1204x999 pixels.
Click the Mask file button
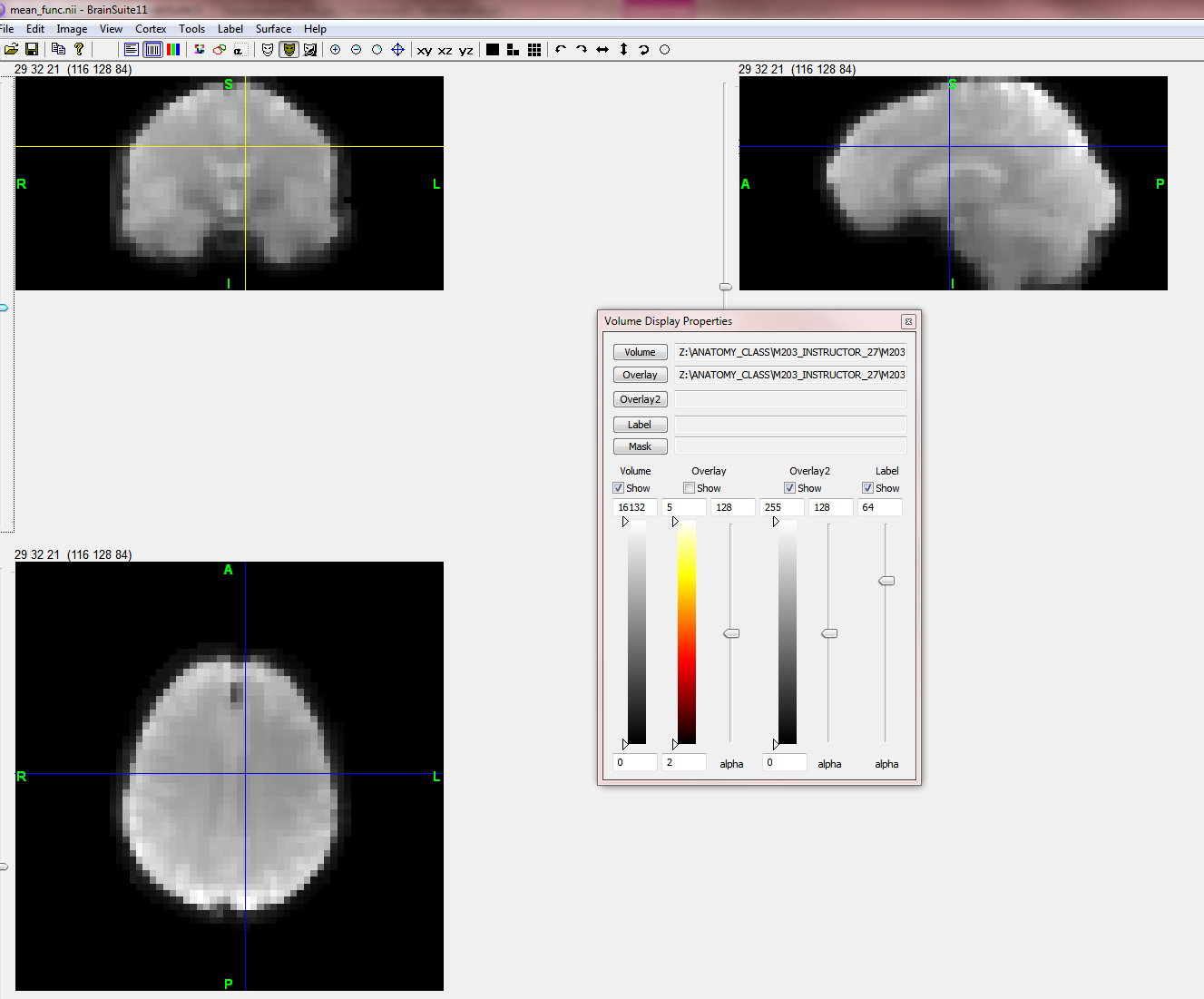point(640,446)
